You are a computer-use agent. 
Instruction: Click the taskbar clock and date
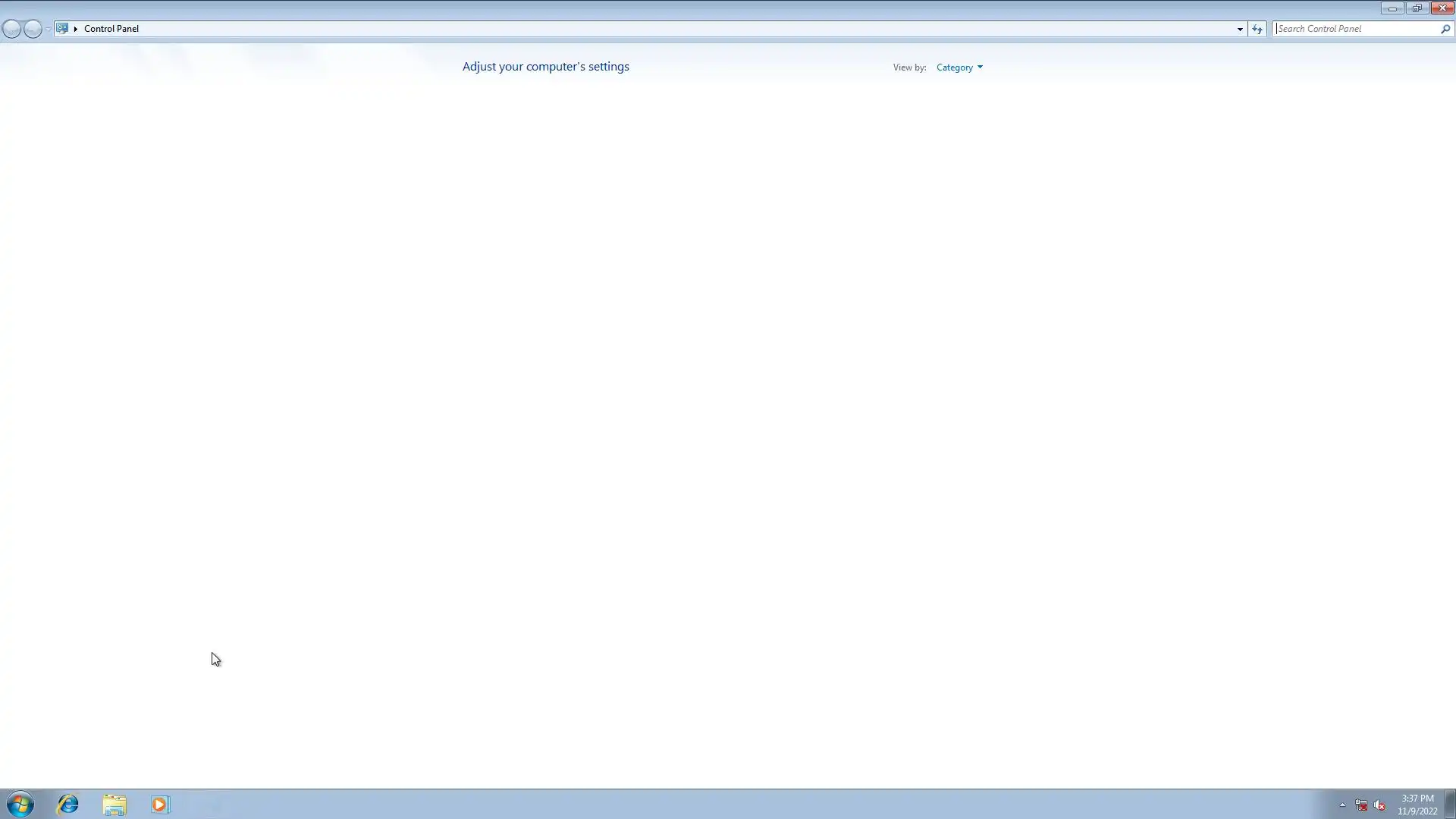click(1417, 804)
